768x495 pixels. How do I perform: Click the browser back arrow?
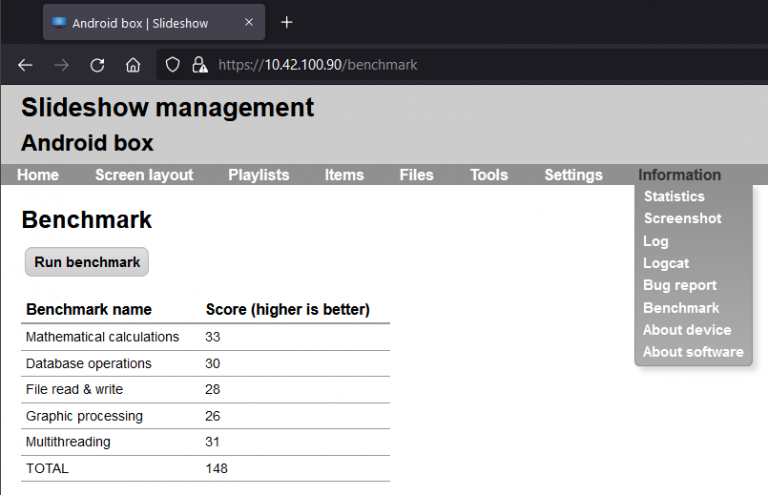[x=25, y=65]
